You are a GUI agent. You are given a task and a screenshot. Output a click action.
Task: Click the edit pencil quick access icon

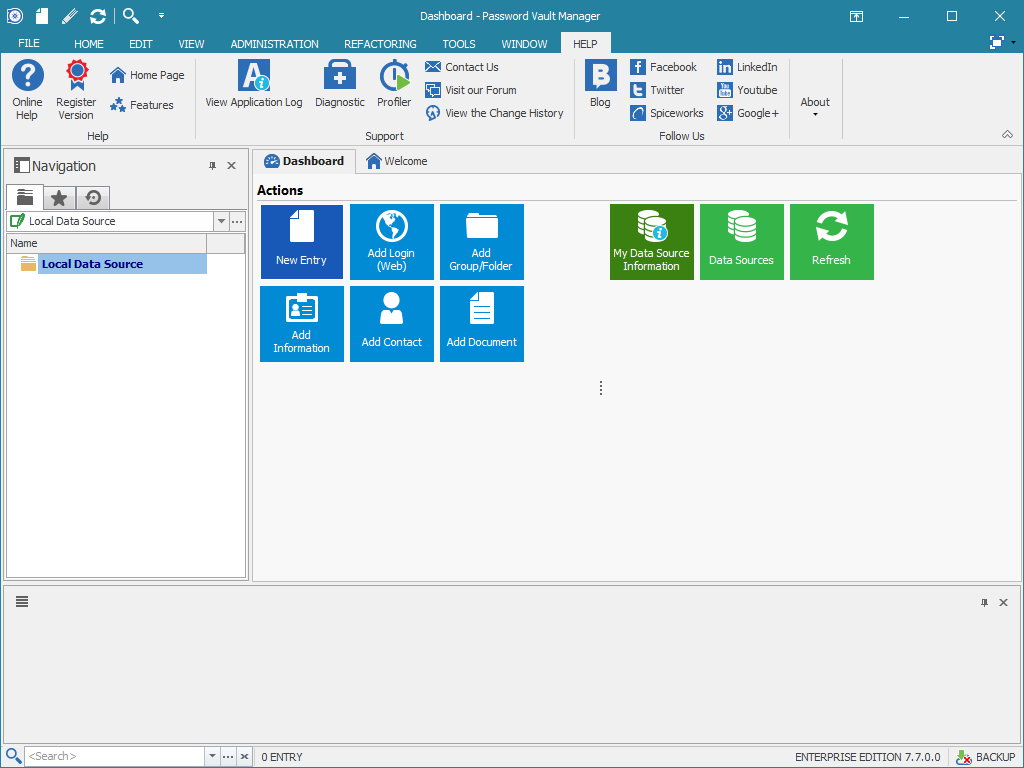click(x=70, y=16)
